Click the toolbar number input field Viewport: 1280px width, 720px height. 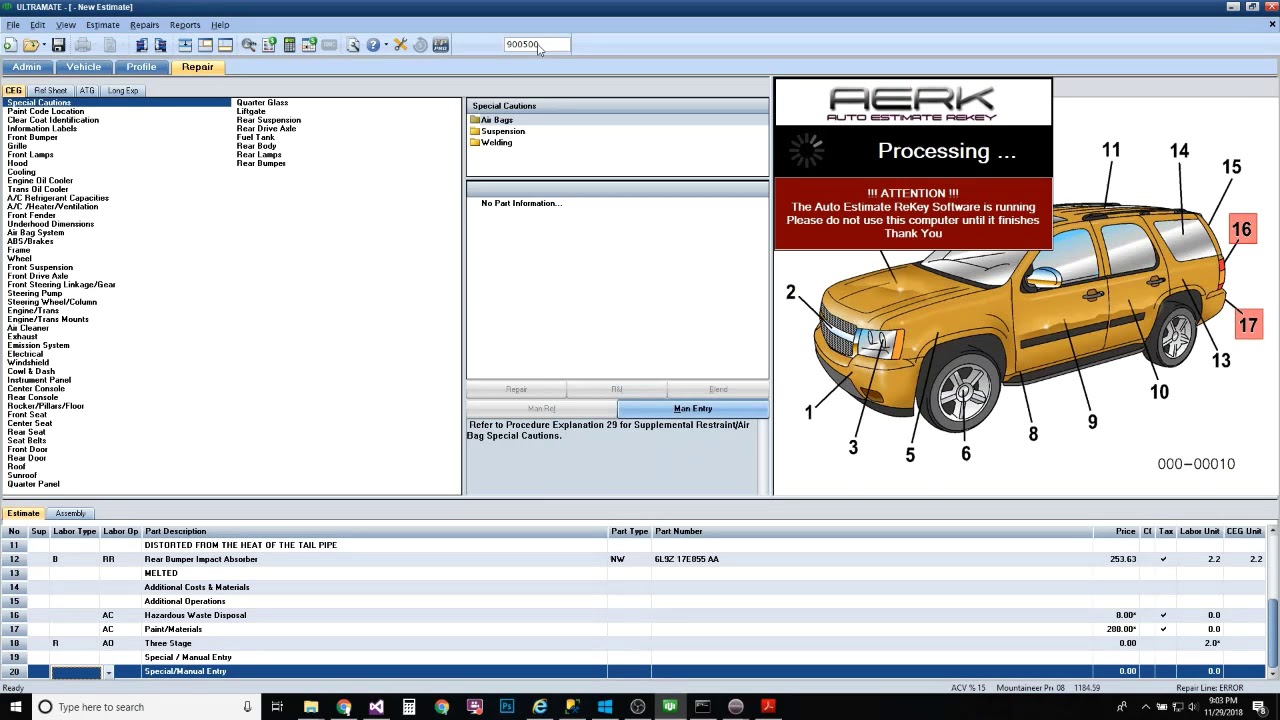coord(537,45)
